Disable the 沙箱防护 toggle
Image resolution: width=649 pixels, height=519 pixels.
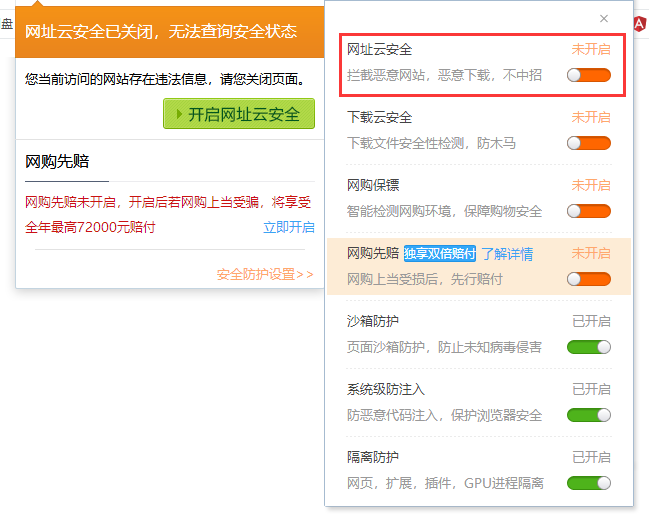point(588,347)
